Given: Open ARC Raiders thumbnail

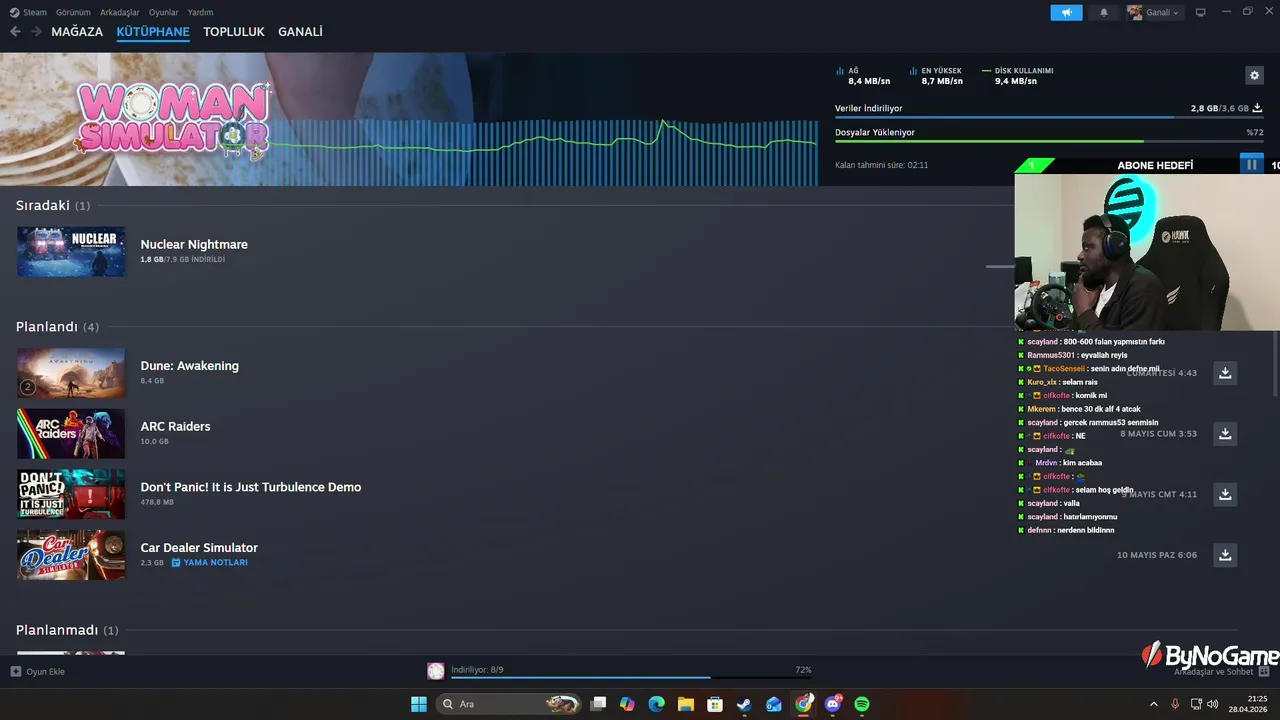Looking at the screenshot, I should click(71, 434).
